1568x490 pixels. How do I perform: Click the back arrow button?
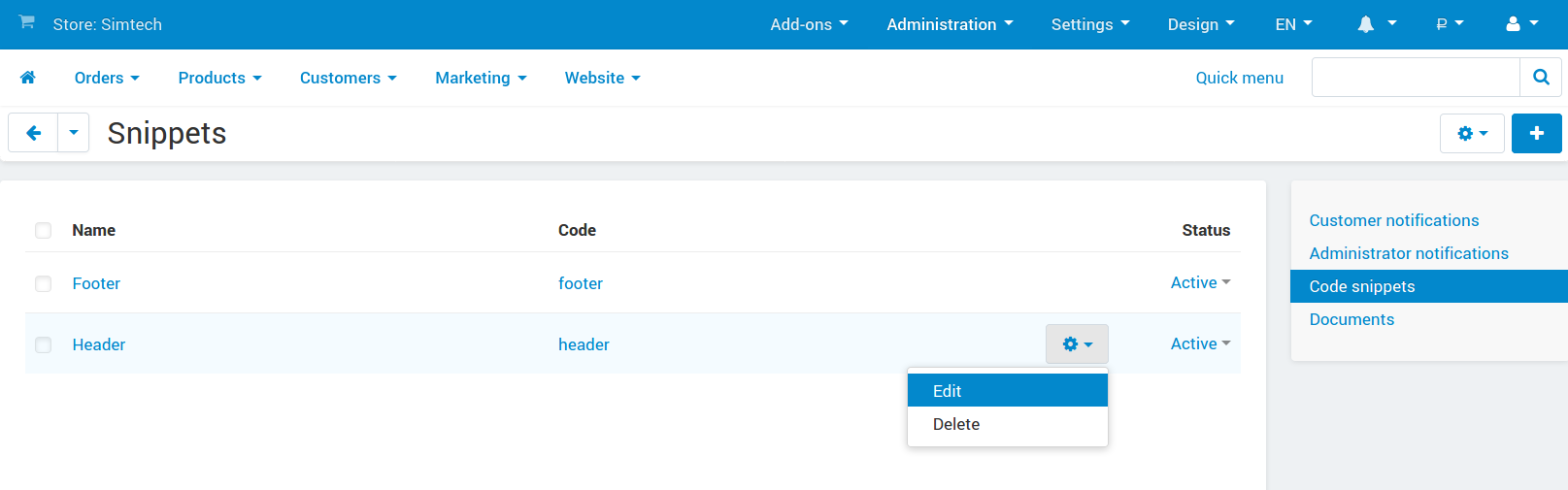(34, 133)
